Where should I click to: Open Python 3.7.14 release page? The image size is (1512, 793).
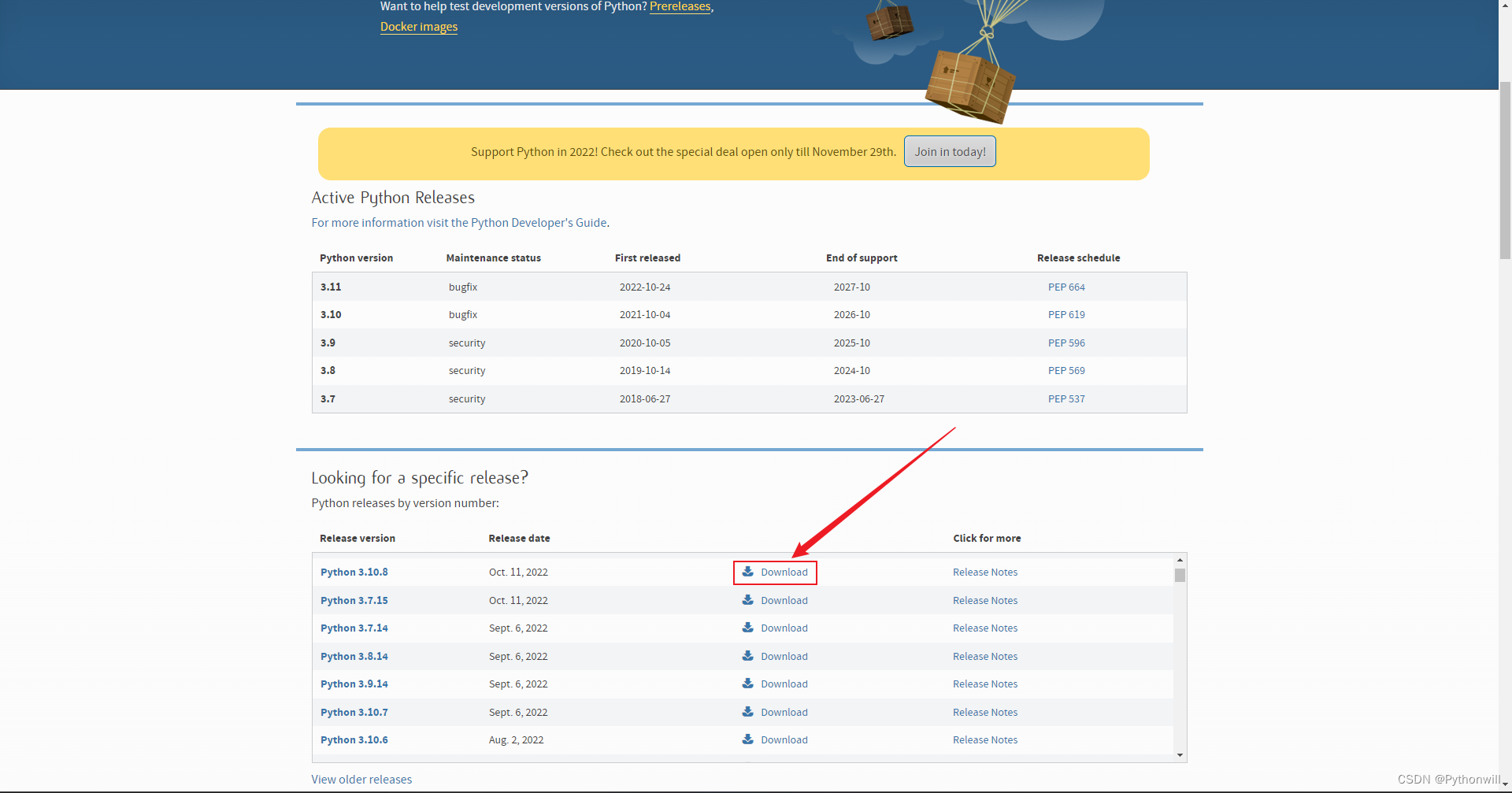click(x=354, y=628)
